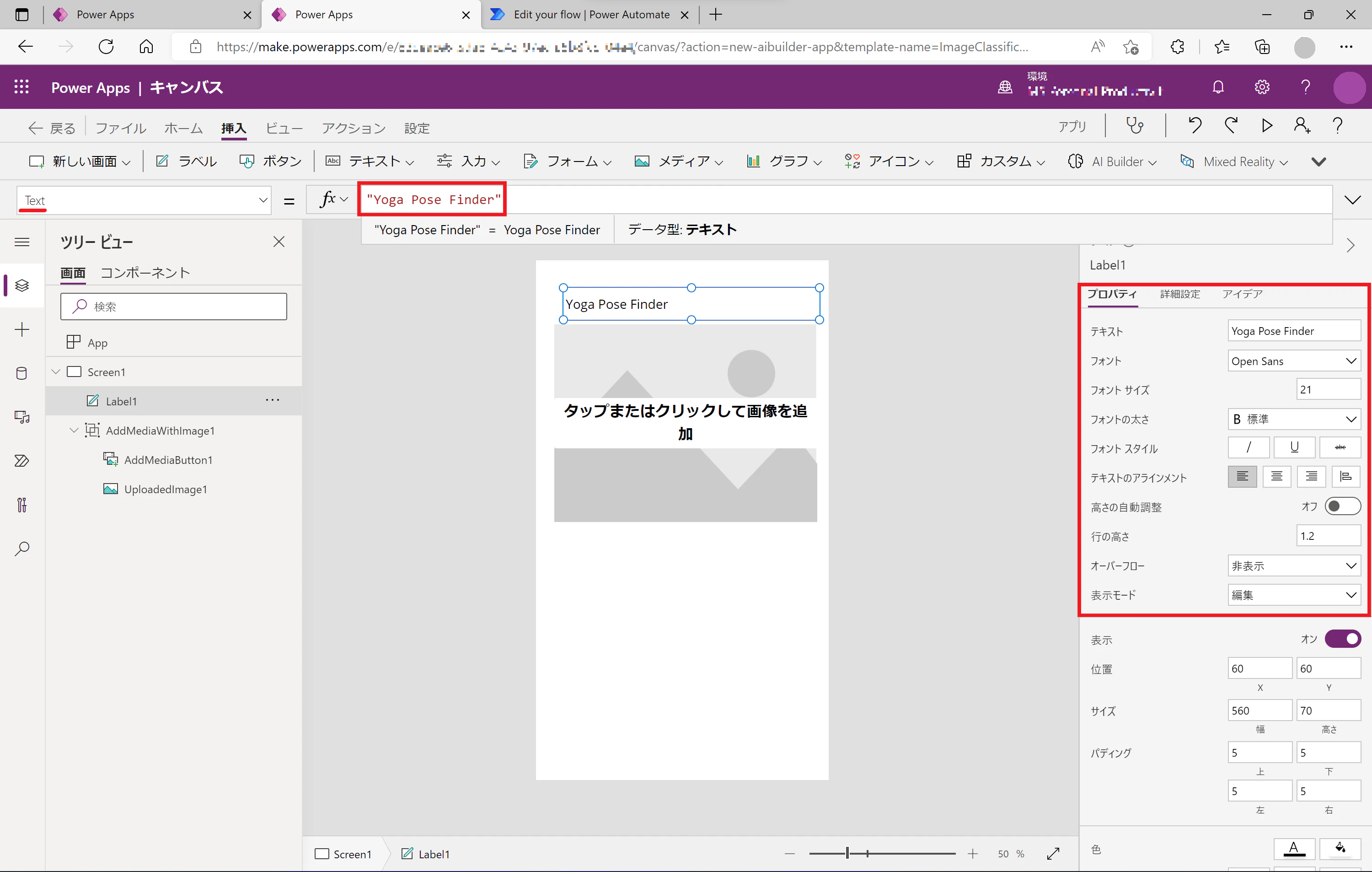Open the Power Apps waffle launcher
The height and width of the screenshot is (872, 1372).
pos(21,87)
